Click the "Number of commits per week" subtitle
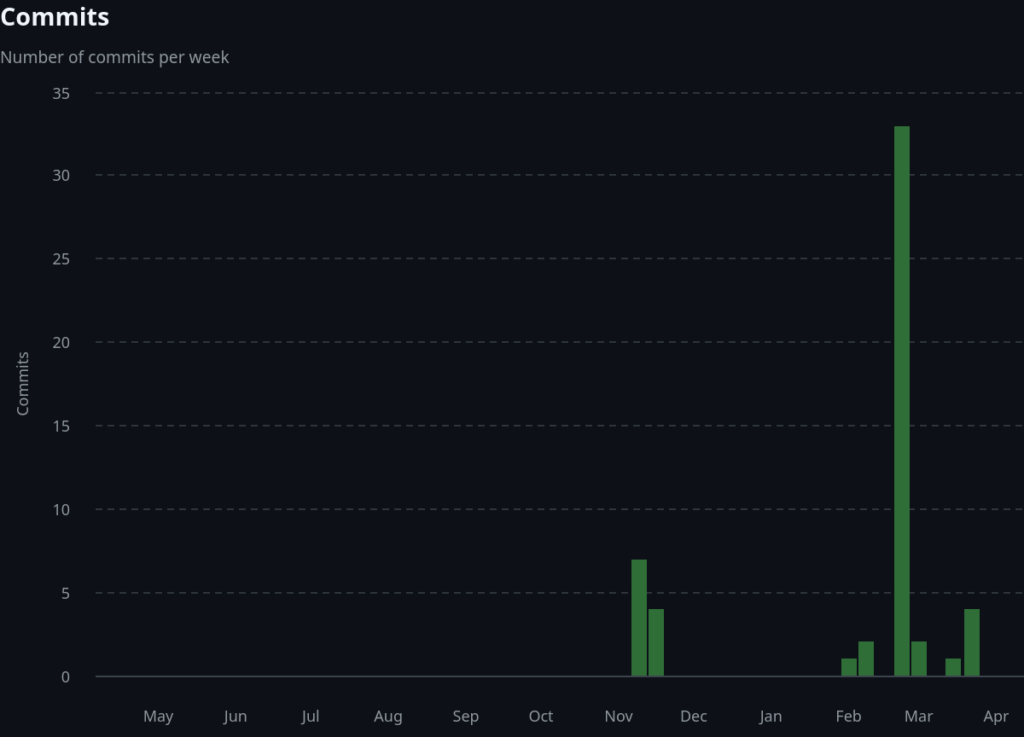This screenshot has width=1024, height=737. pos(115,57)
